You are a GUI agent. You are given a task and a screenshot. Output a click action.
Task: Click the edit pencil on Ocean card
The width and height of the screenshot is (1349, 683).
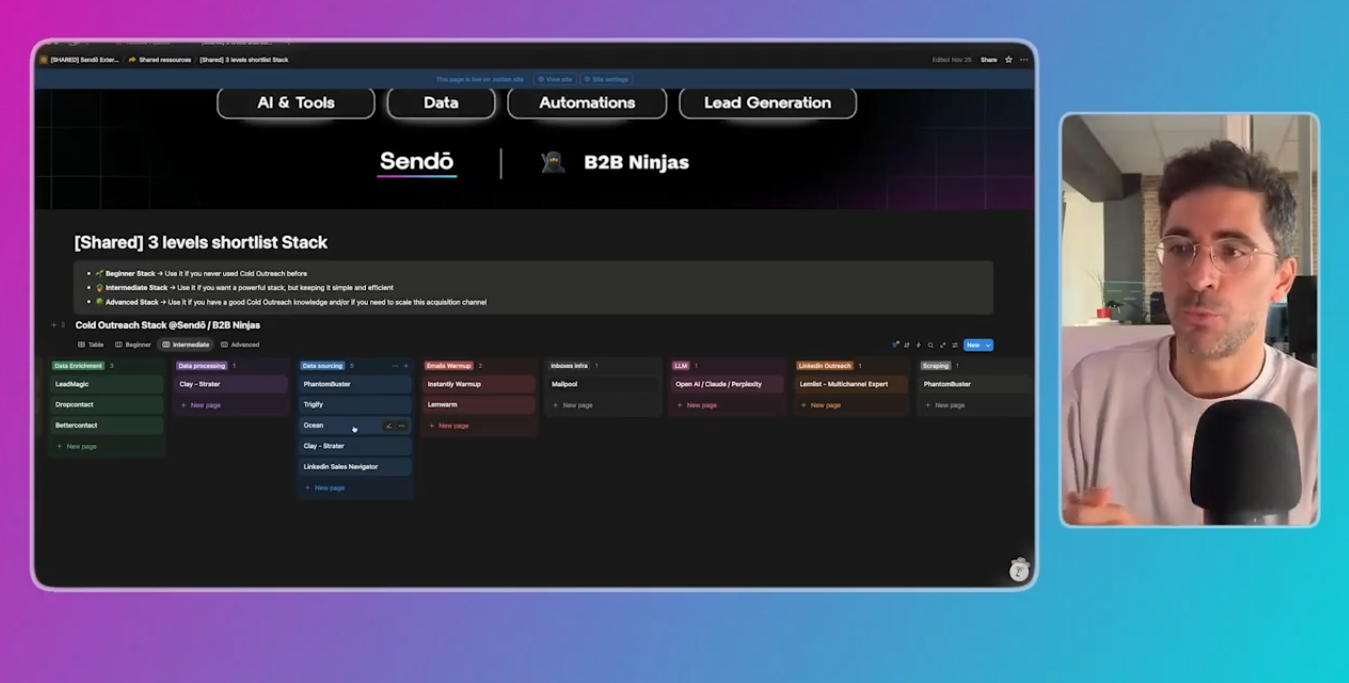[x=389, y=426]
